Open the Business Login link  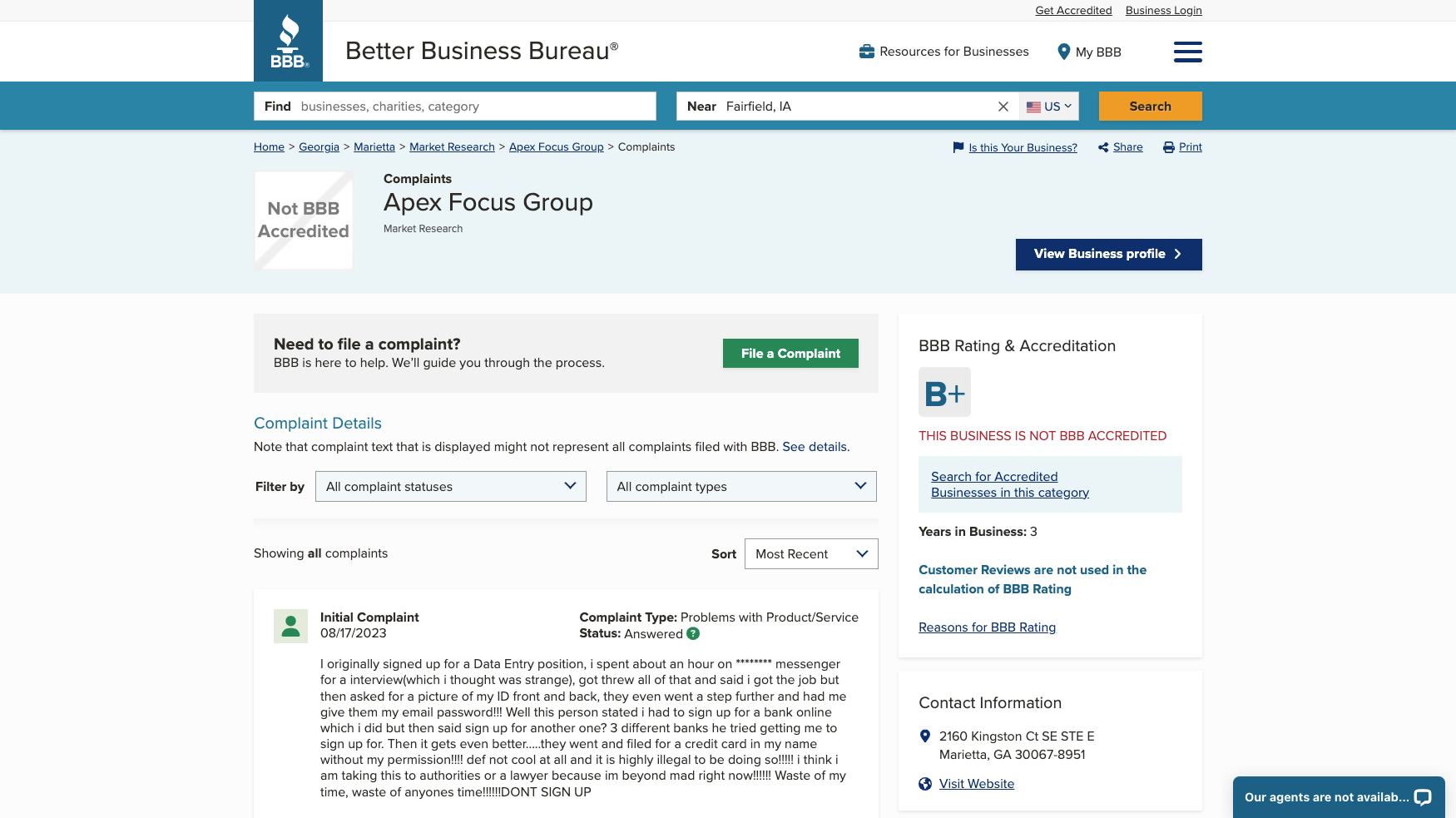click(x=1163, y=11)
